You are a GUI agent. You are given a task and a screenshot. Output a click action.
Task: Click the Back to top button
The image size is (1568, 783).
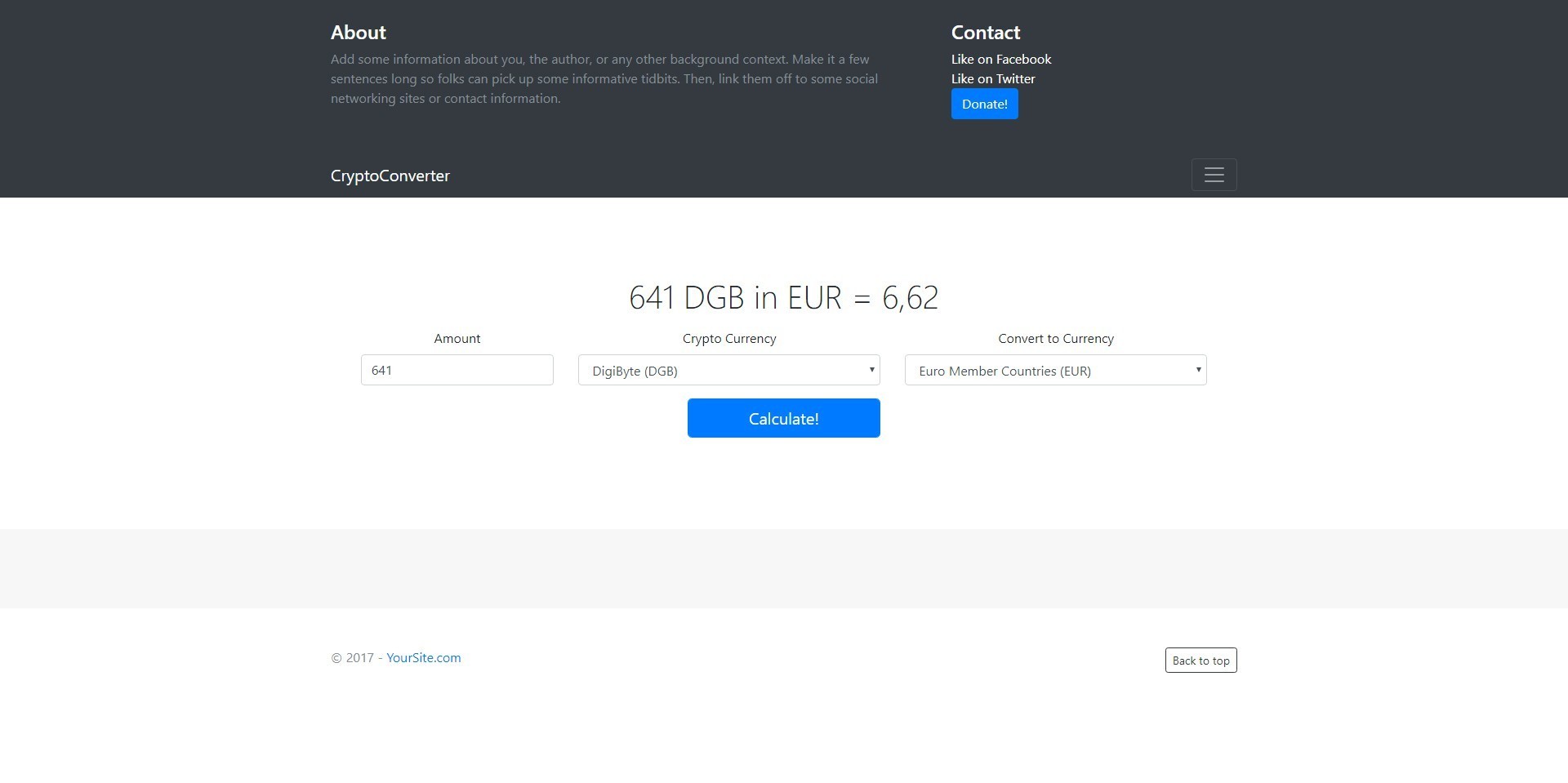[x=1201, y=661]
